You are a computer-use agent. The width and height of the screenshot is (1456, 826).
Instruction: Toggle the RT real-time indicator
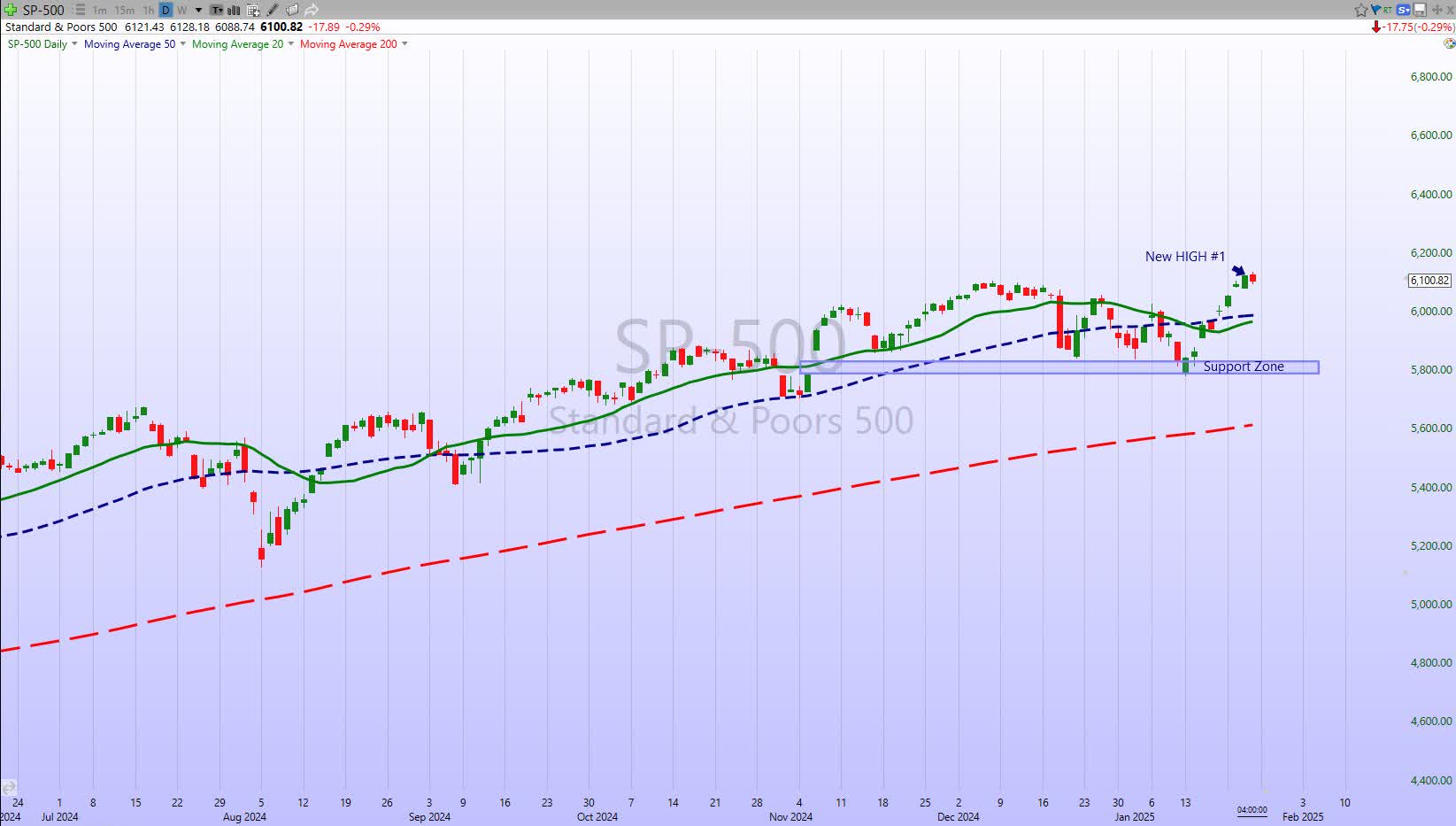(x=1388, y=10)
